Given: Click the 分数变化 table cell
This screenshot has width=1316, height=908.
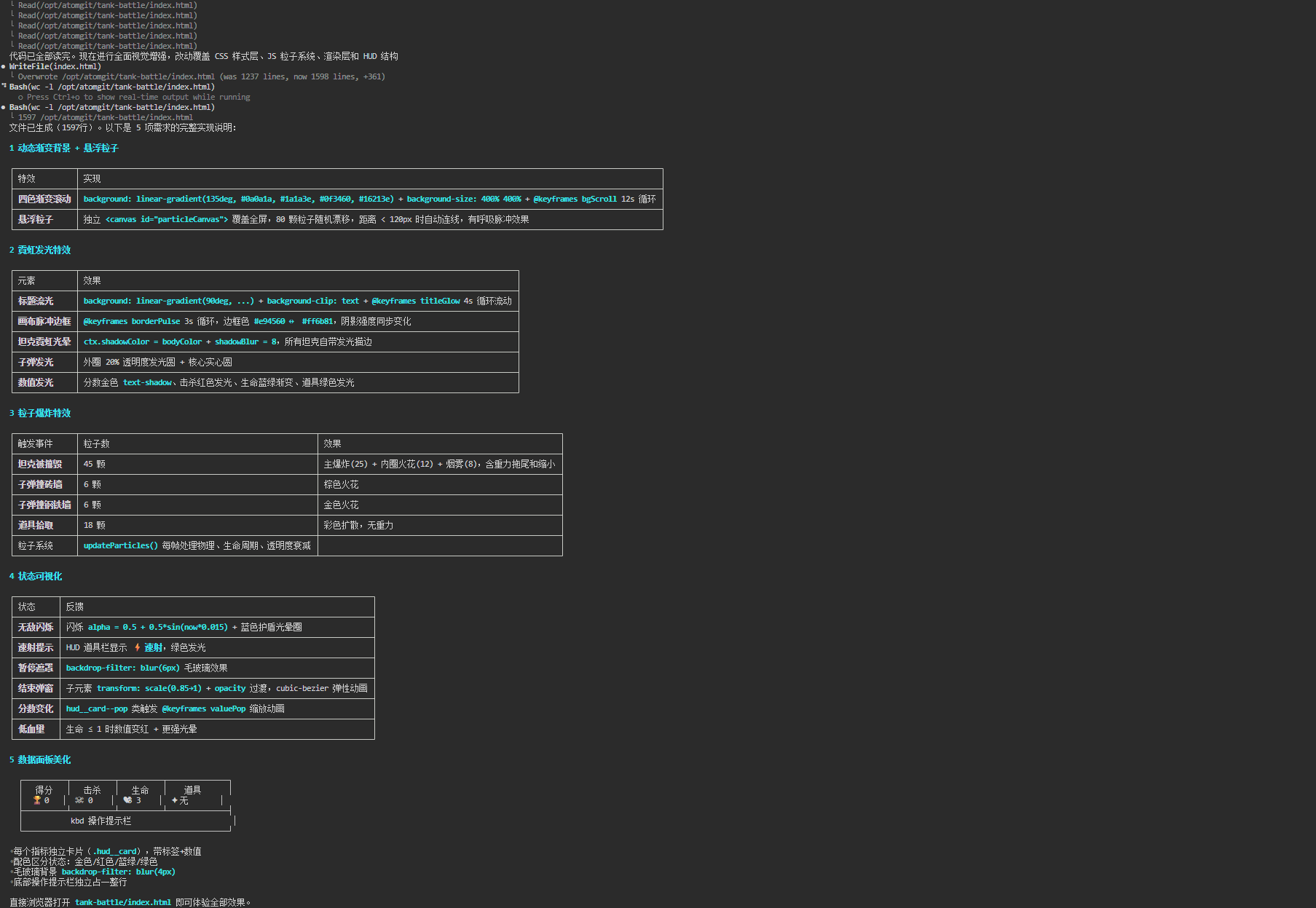Looking at the screenshot, I should click(36, 708).
